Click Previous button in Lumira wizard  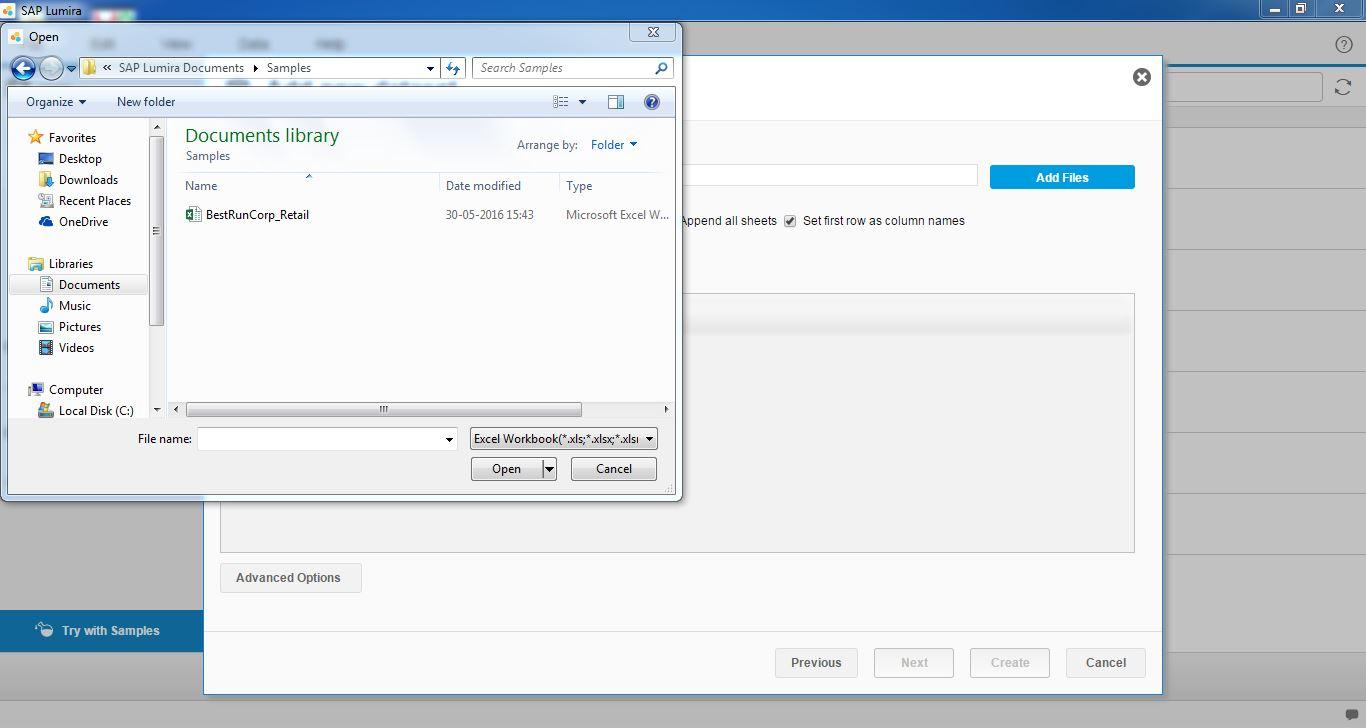coord(816,663)
